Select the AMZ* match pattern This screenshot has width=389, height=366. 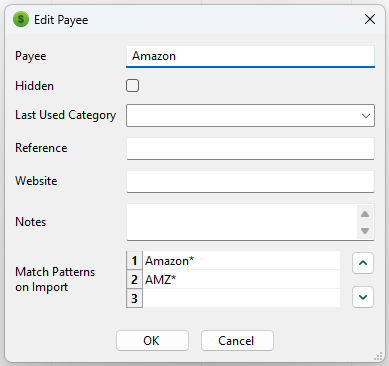241,279
